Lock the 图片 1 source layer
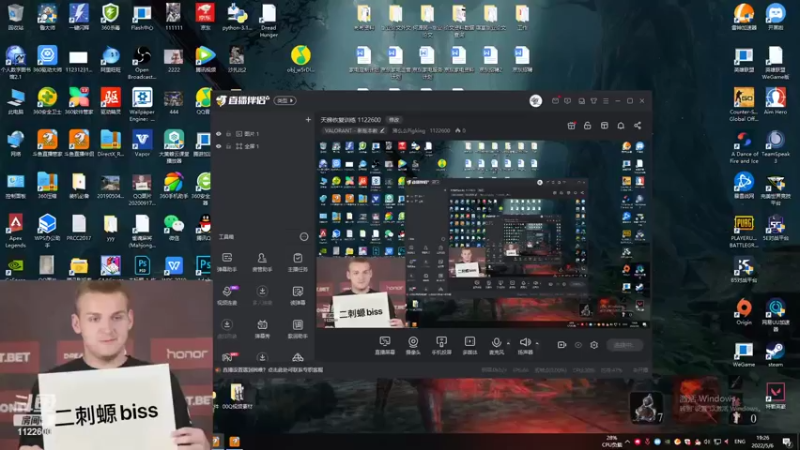Screen dimensions: 800x450 (x=228, y=134)
